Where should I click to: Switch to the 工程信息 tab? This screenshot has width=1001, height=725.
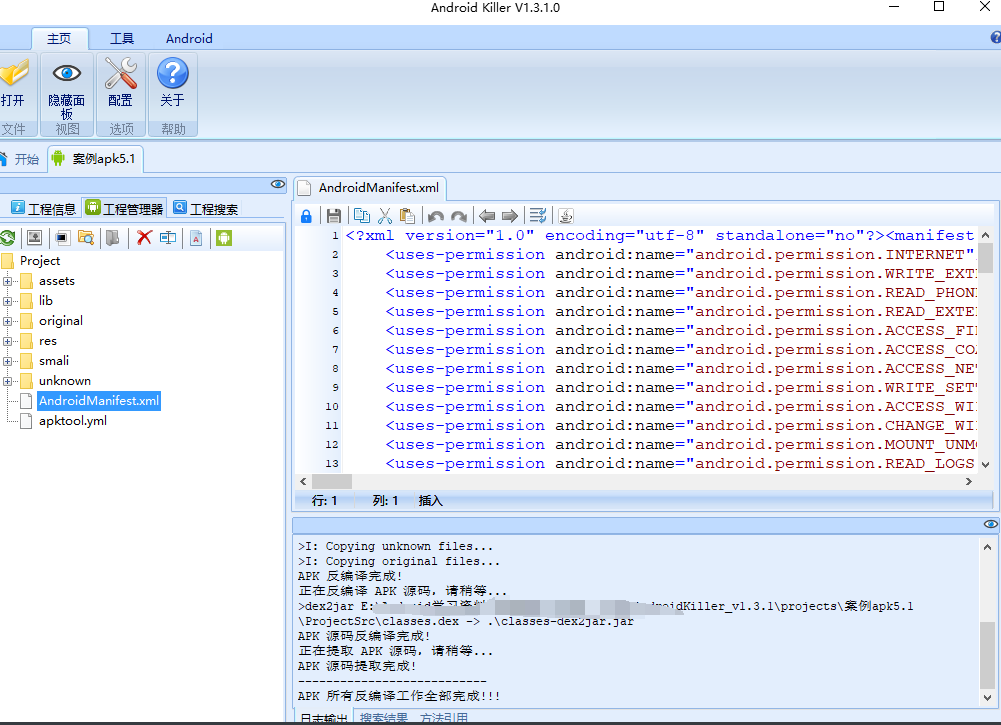coord(43,209)
